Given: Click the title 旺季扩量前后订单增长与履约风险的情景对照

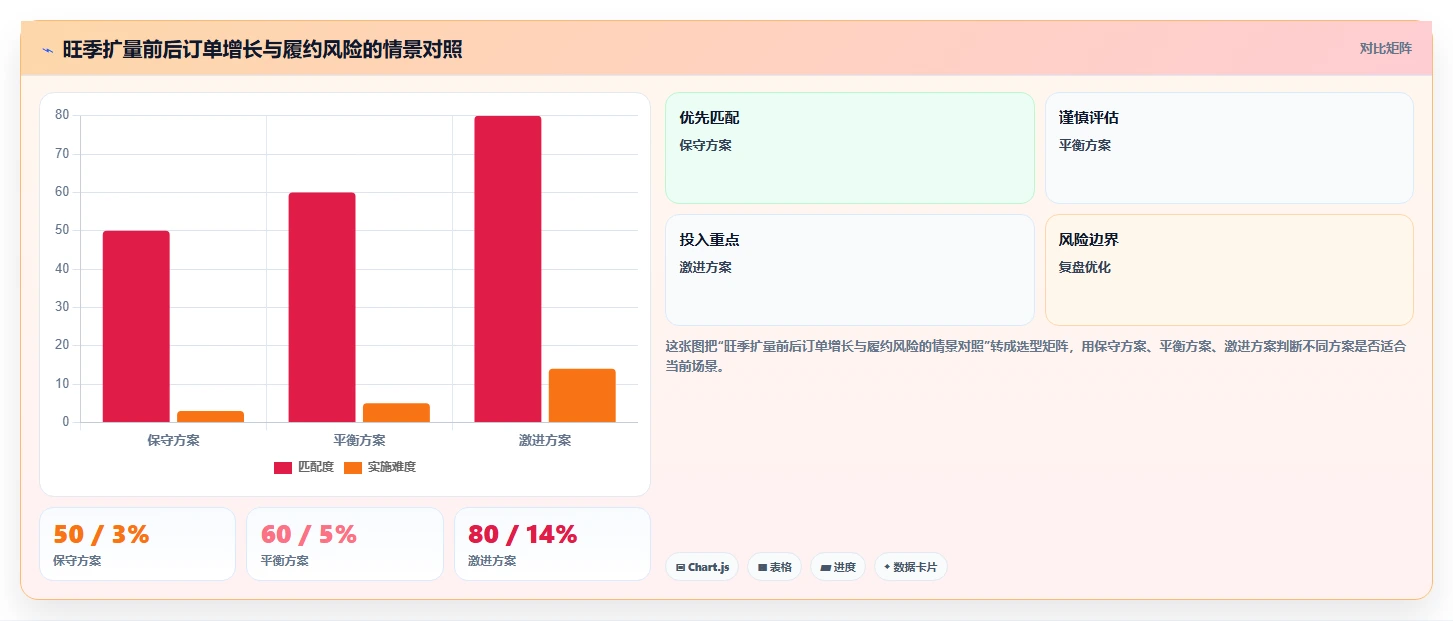Looking at the screenshot, I should [x=262, y=50].
